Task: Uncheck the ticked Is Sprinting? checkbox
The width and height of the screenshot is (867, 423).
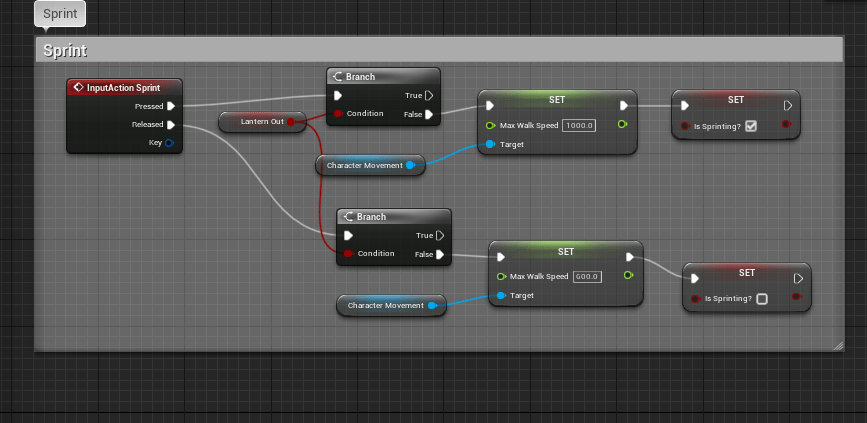Action: [751, 125]
